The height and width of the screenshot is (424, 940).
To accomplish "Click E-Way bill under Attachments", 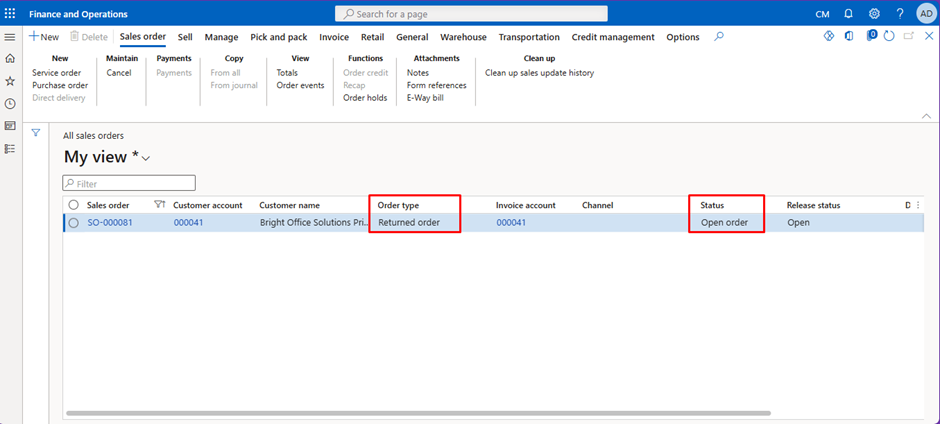I will tap(425, 98).
